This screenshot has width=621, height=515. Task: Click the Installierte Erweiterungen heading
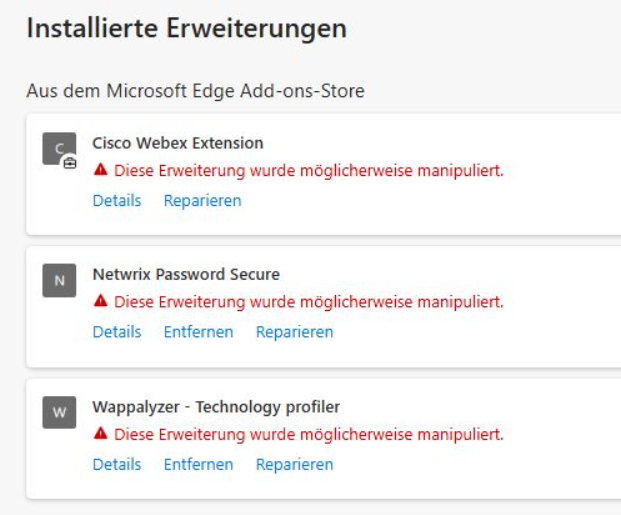pos(186,29)
